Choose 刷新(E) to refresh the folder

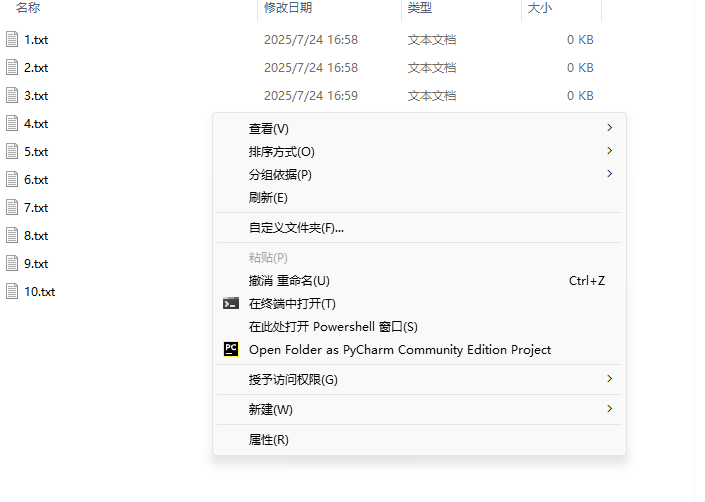click(268, 198)
